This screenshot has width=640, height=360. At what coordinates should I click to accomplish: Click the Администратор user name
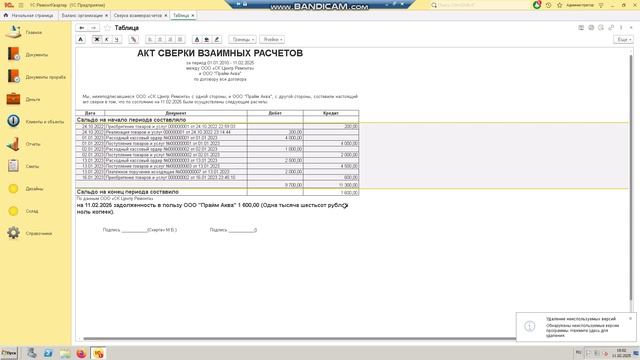click(580, 5)
